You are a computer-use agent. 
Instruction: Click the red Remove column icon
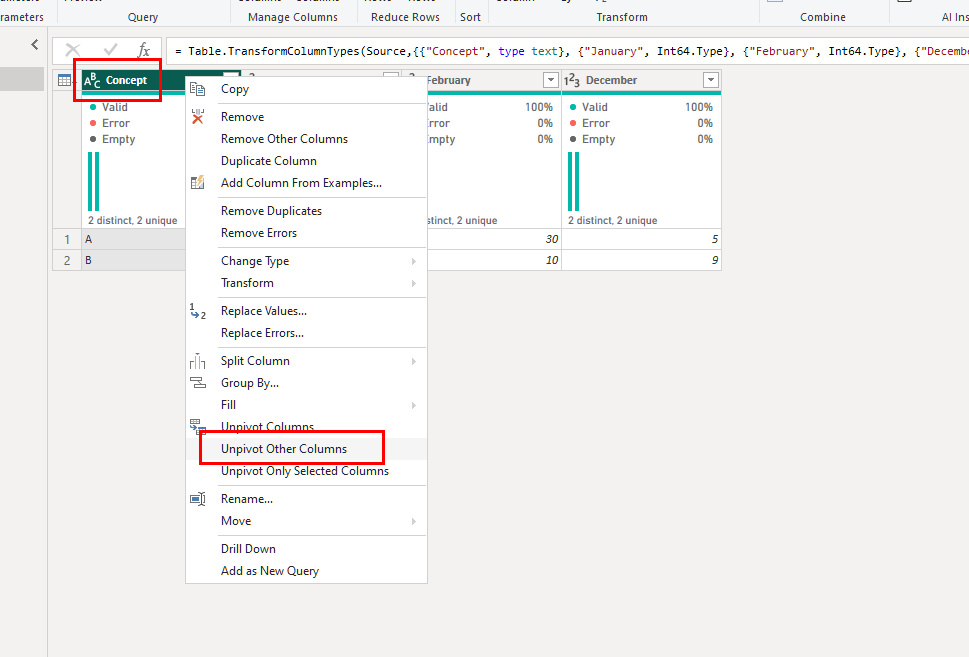pyautogui.click(x=197, y=117)
